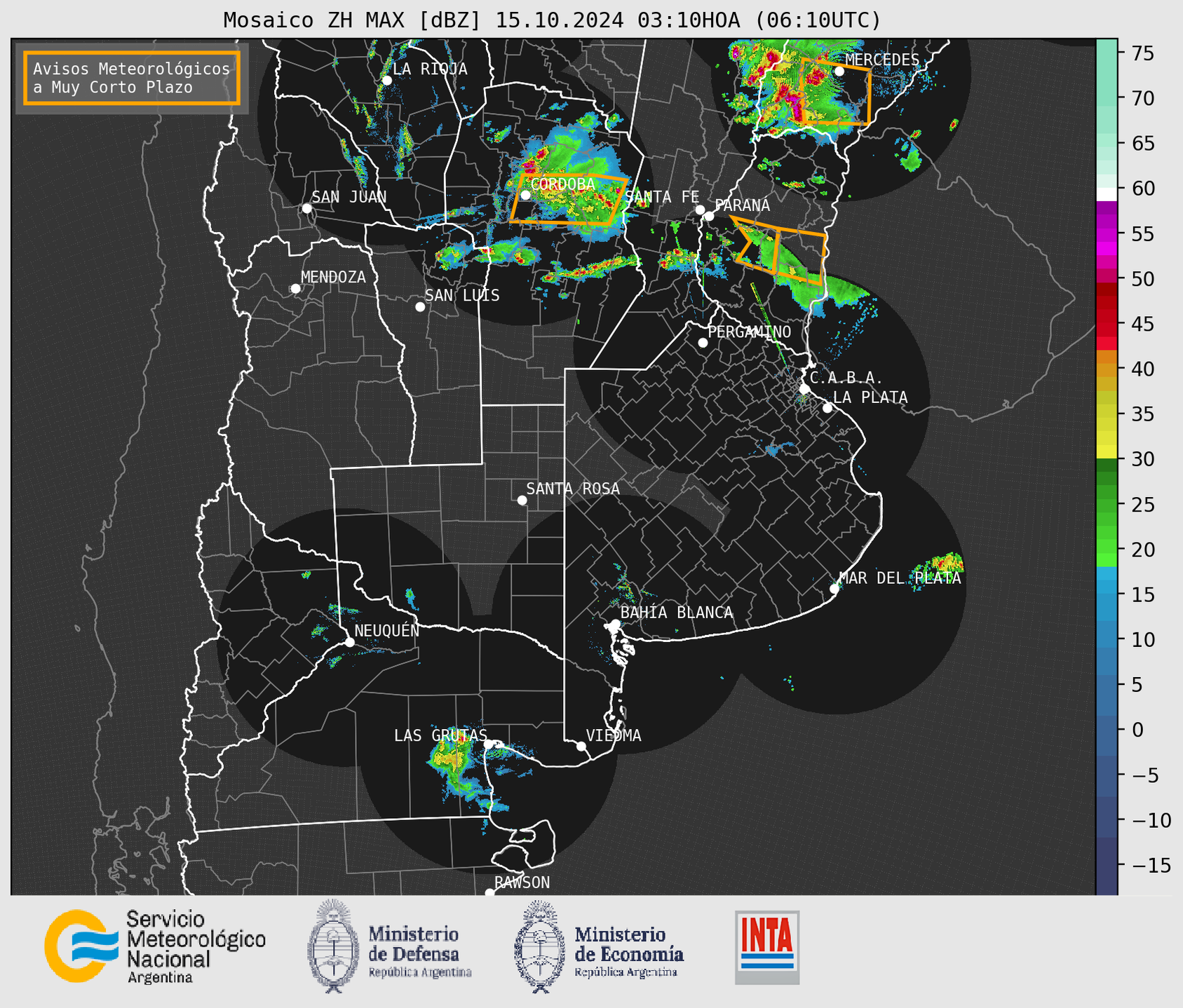This screenshot has height=1008, width=1183.
Task: Click the red 45 dBZ band on scale
Action: [x=1107, y=325]
